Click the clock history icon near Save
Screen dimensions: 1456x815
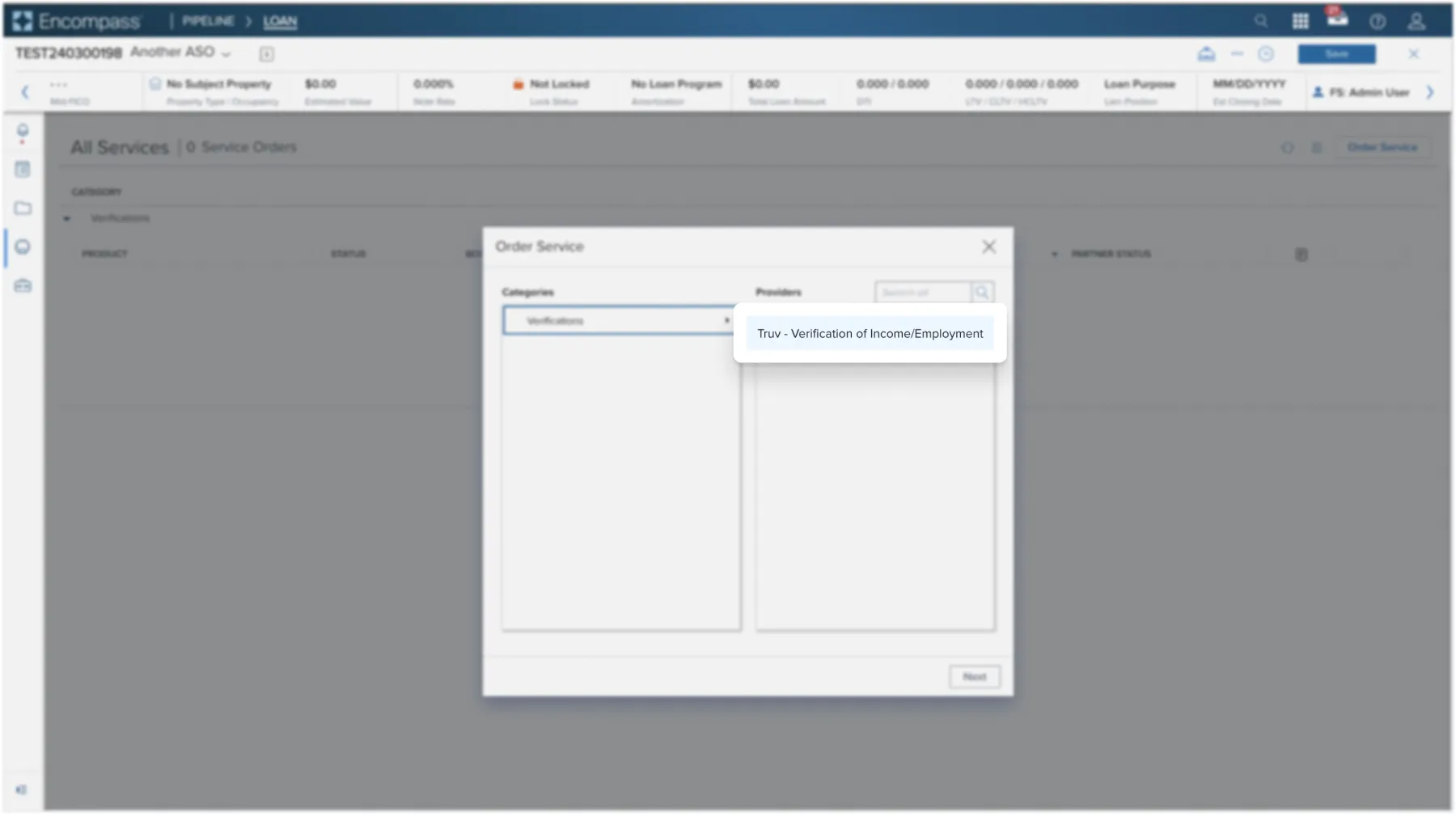(x=1266, y=54)
